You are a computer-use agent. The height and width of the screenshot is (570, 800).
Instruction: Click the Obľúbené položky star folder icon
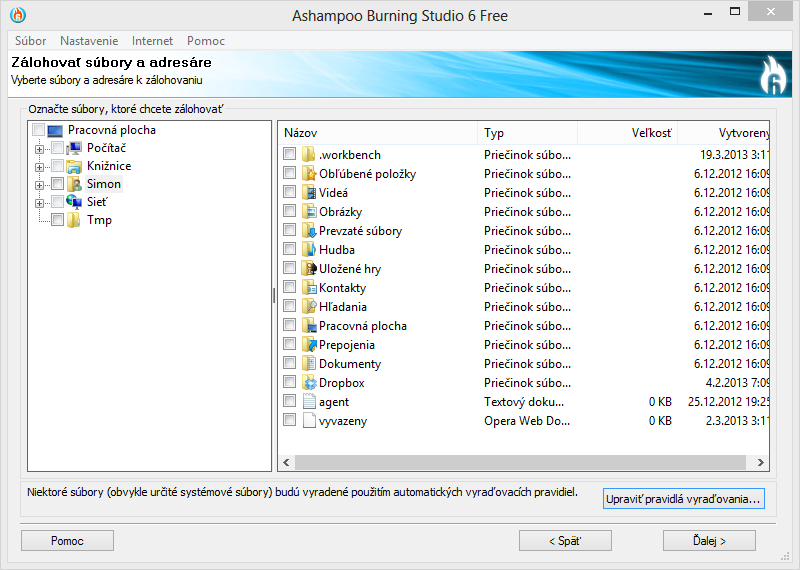309,174
